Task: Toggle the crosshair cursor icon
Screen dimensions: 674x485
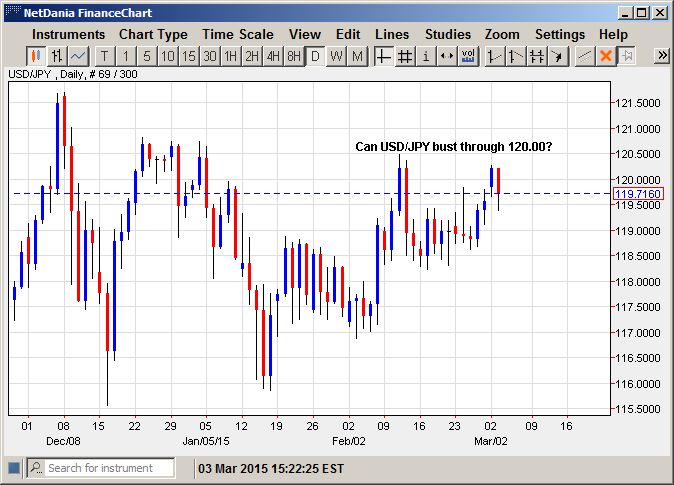Action: 383,56
